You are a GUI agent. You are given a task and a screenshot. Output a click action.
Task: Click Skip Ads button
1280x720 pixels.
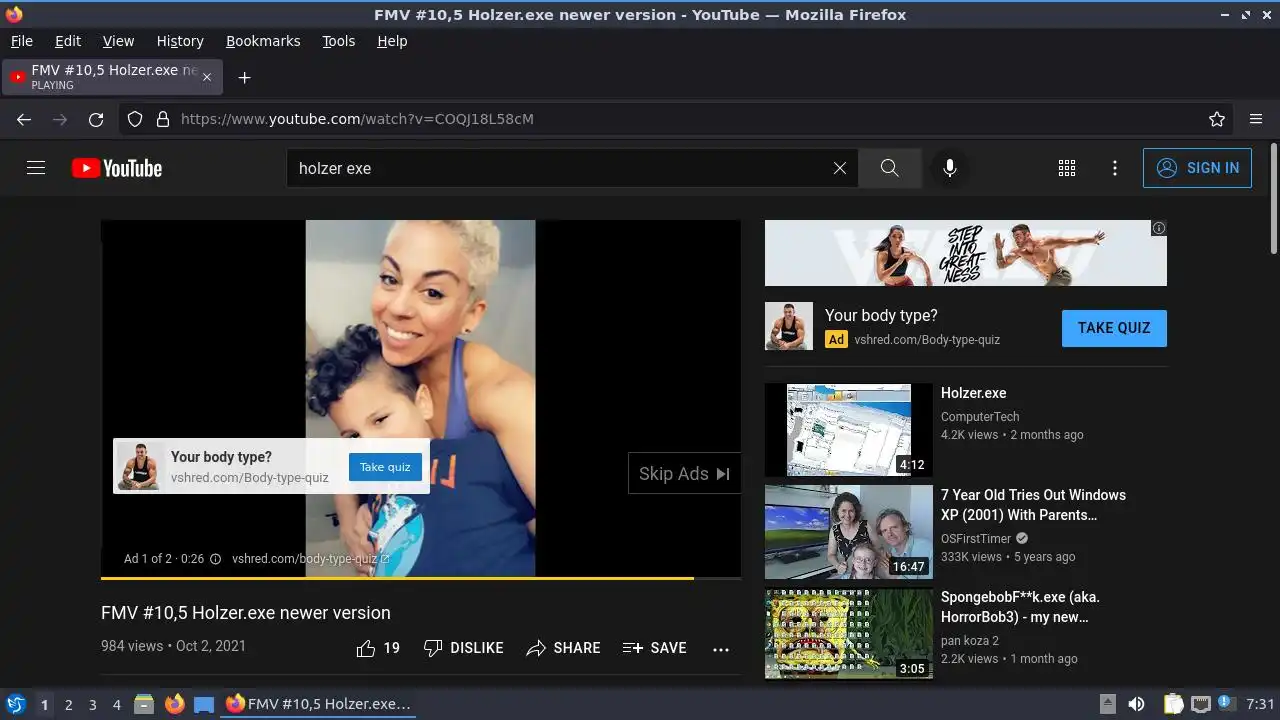[x=684, y=474]
